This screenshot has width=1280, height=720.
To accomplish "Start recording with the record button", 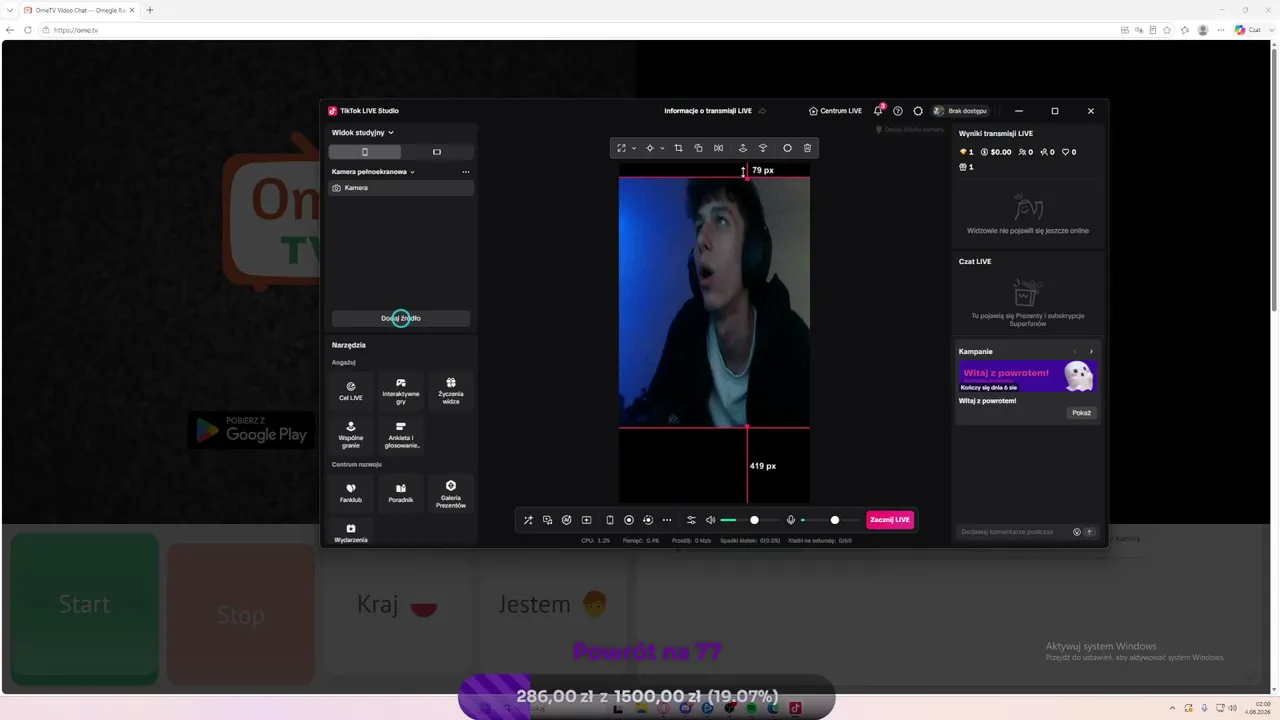I will [629, 520].
